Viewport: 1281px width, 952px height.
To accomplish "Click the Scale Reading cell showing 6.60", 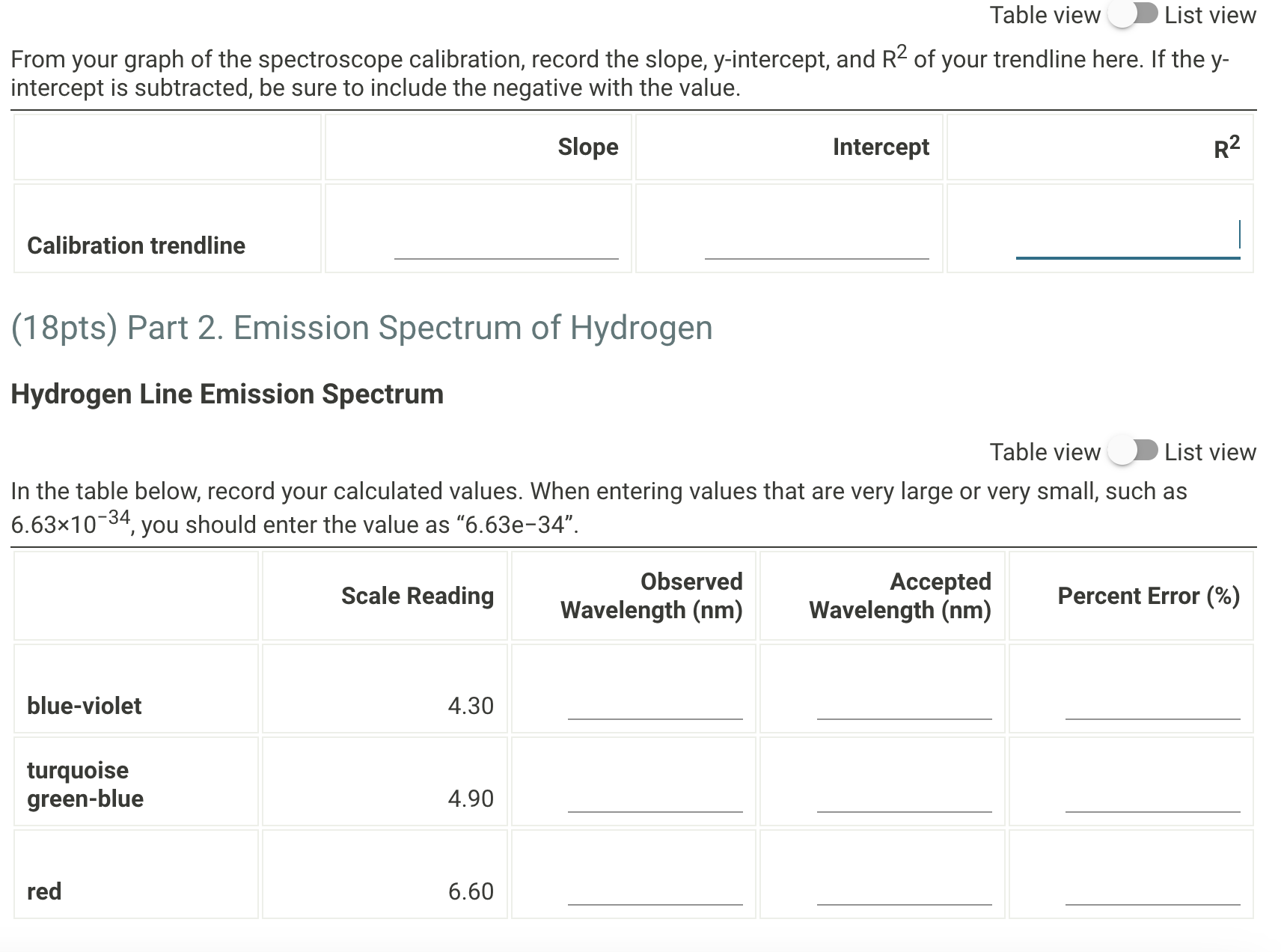I will tap(470, 891).
